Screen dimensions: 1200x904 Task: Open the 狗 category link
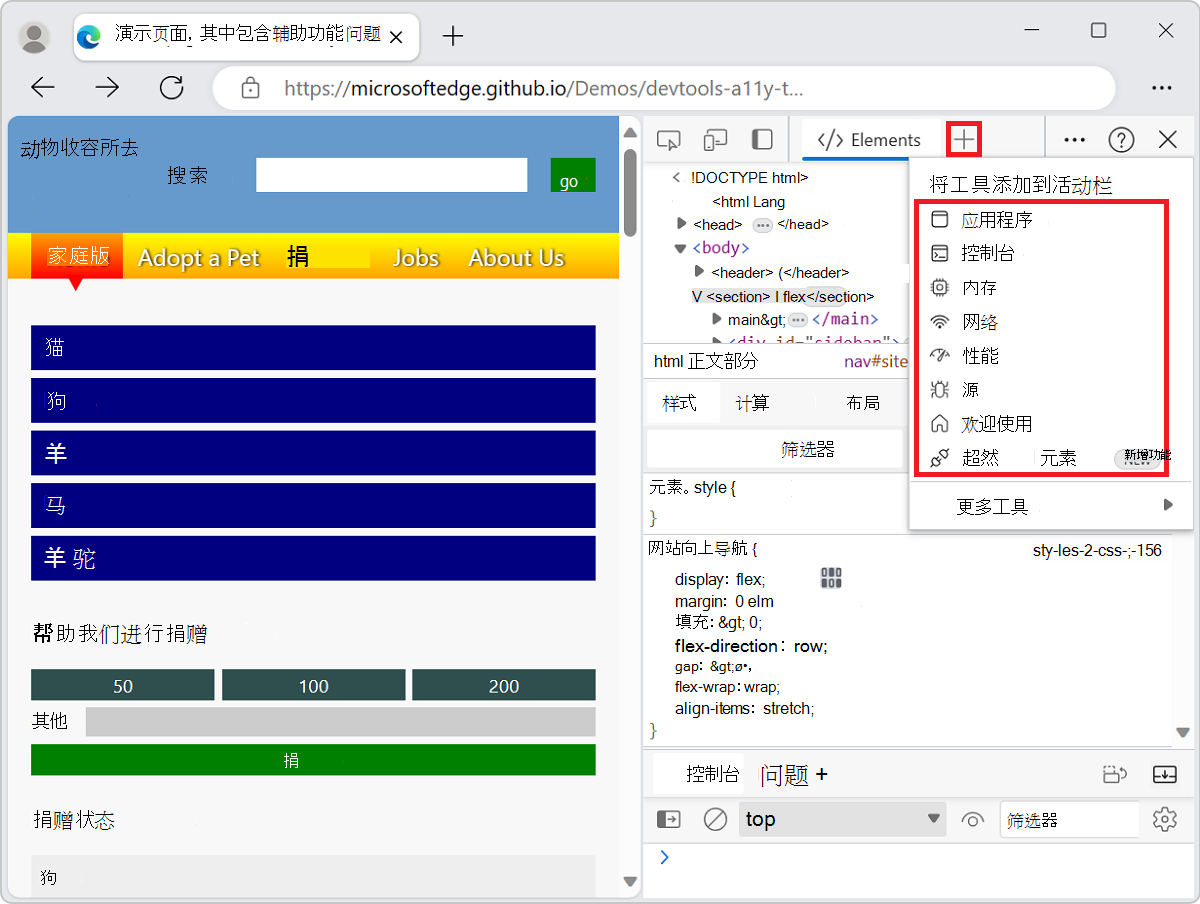pos(313,400)
